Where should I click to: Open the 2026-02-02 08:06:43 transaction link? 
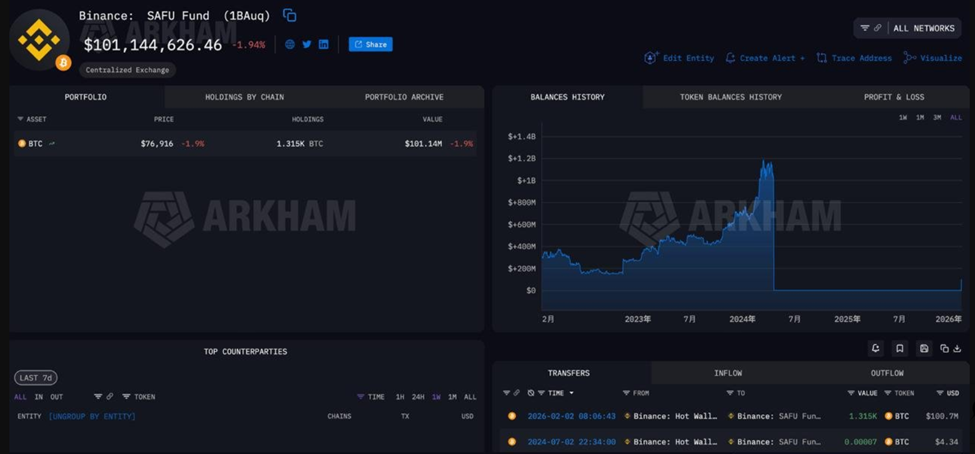click(571, 416)
